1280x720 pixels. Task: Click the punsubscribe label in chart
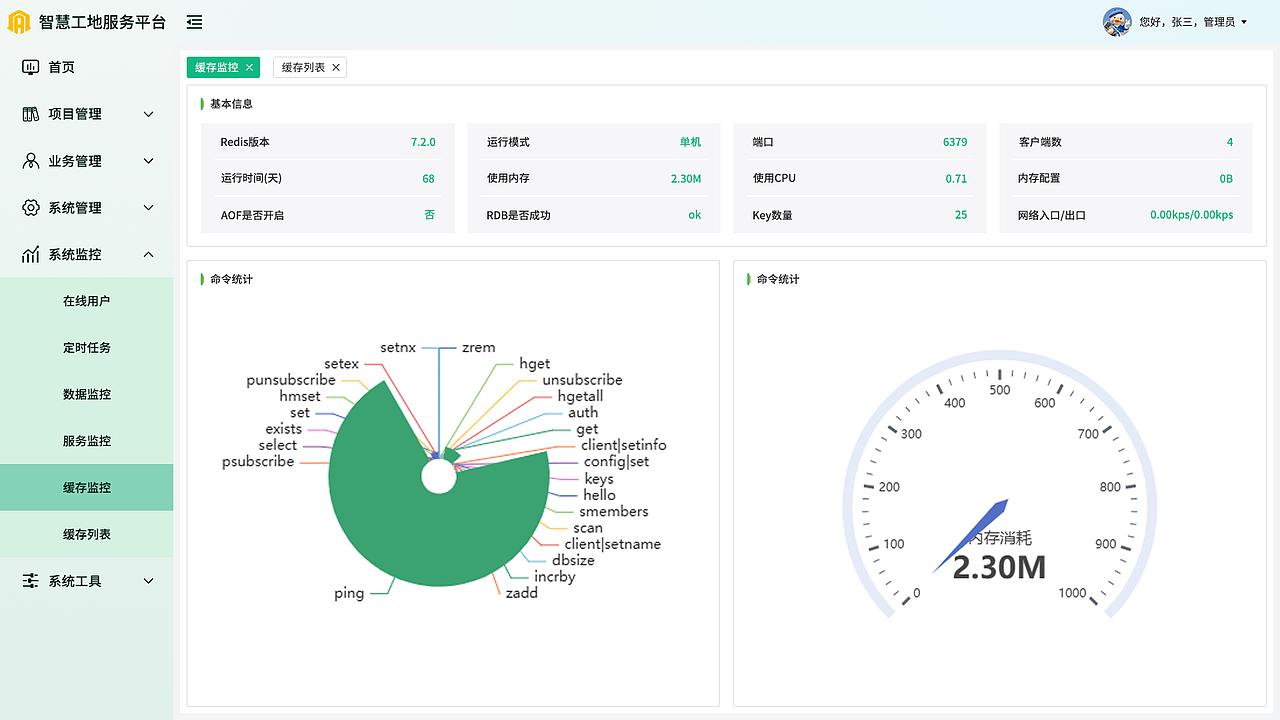291,380
